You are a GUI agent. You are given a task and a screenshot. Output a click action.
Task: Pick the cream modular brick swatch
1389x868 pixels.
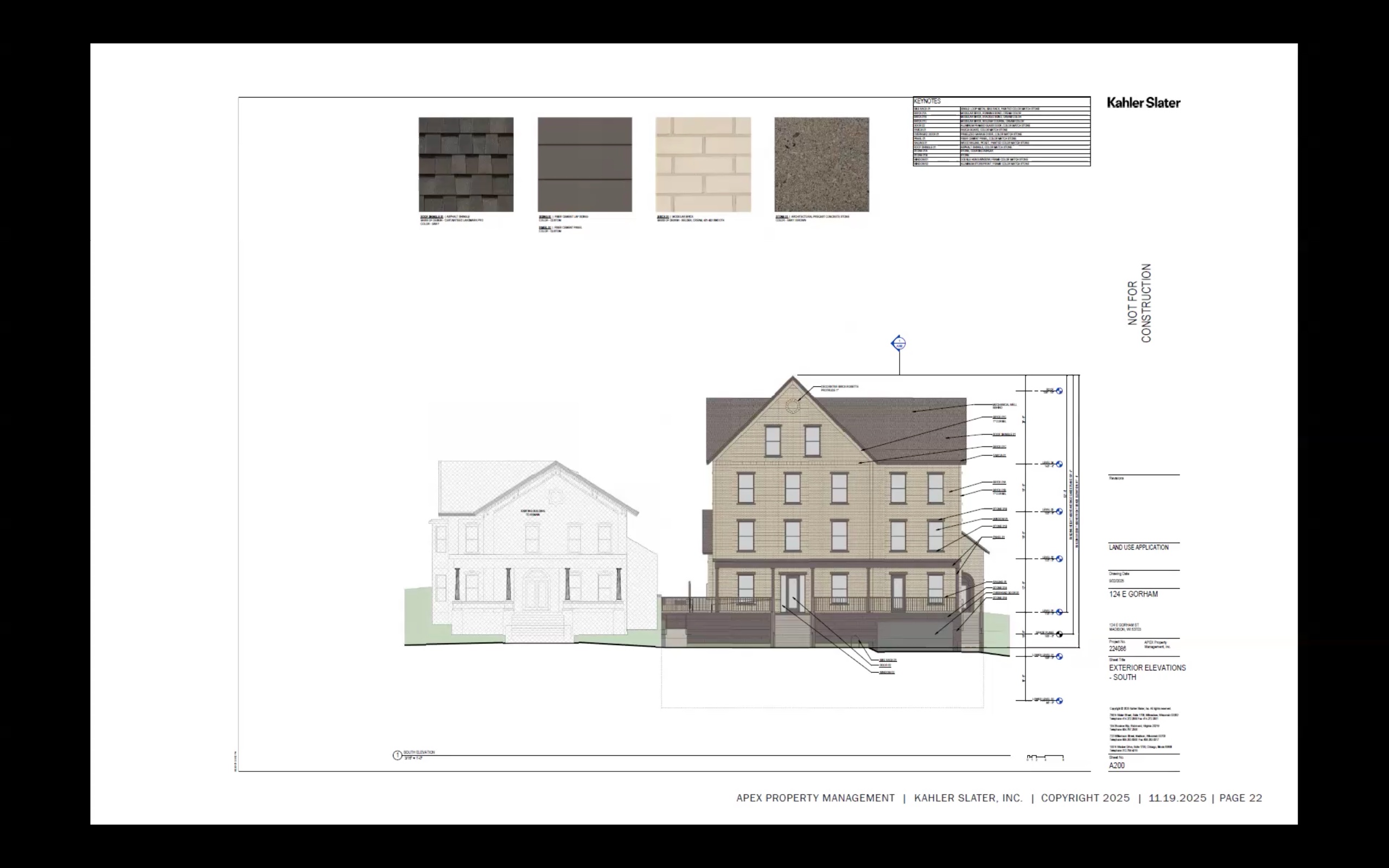coord(703,165)
